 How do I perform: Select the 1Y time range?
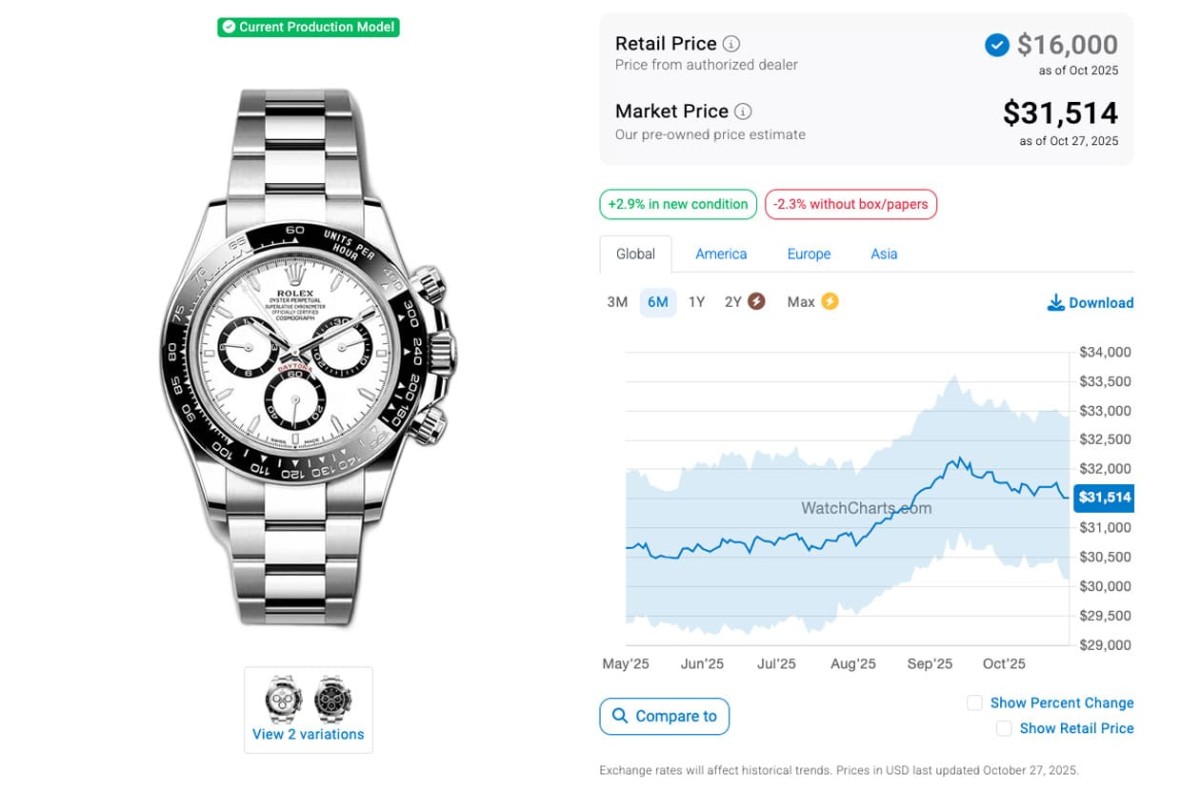click(x=696, y=302)
